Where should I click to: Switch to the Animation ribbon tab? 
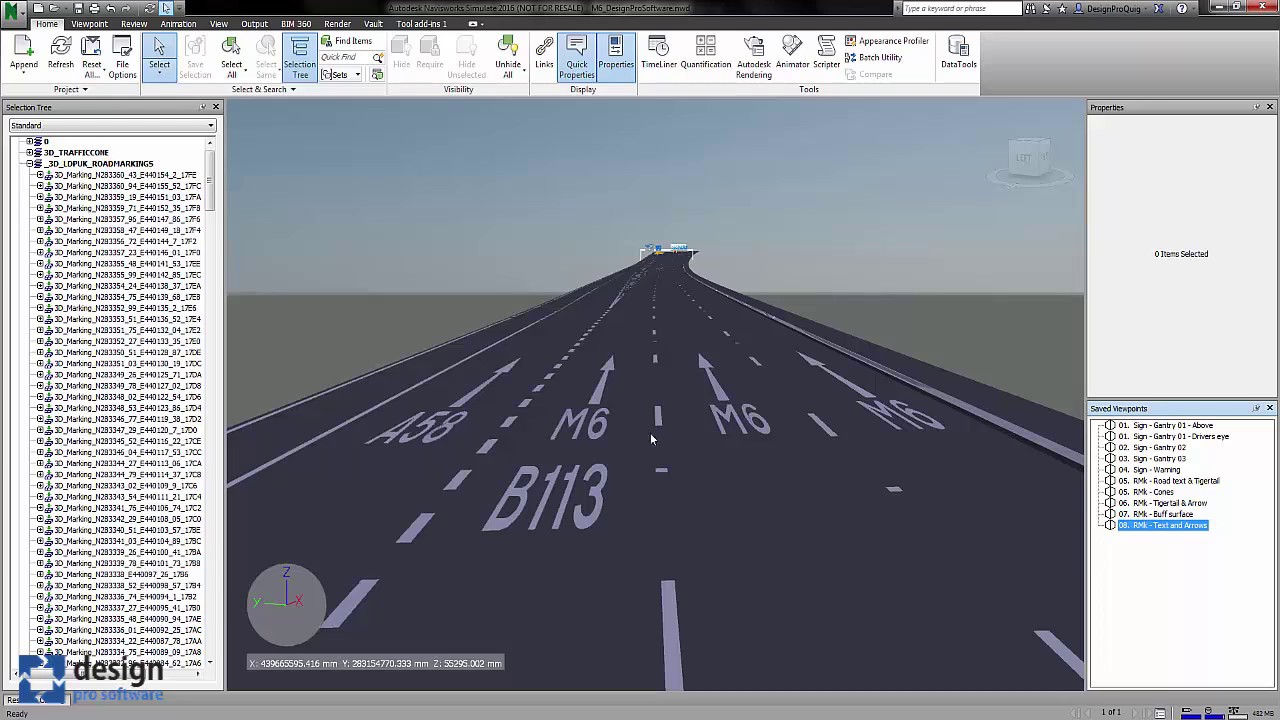point(178,24)
